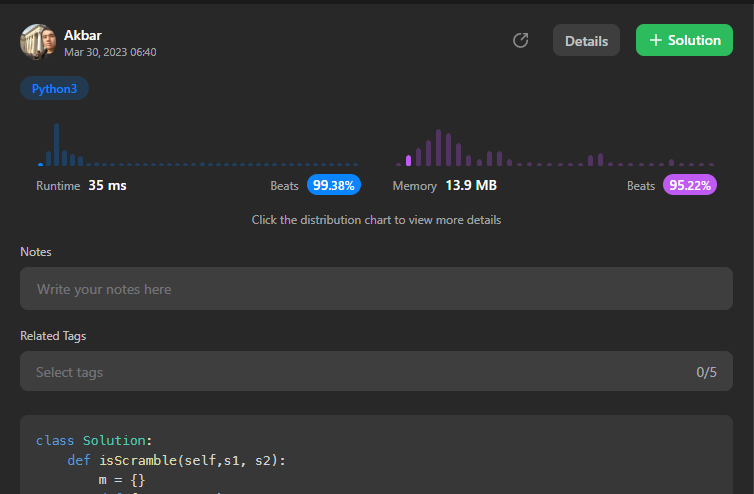The width and height of the screenshot is (754, 494).
Task: Click the isScramble line in code block
Action: pyautogui.click(x=176, y=460)
